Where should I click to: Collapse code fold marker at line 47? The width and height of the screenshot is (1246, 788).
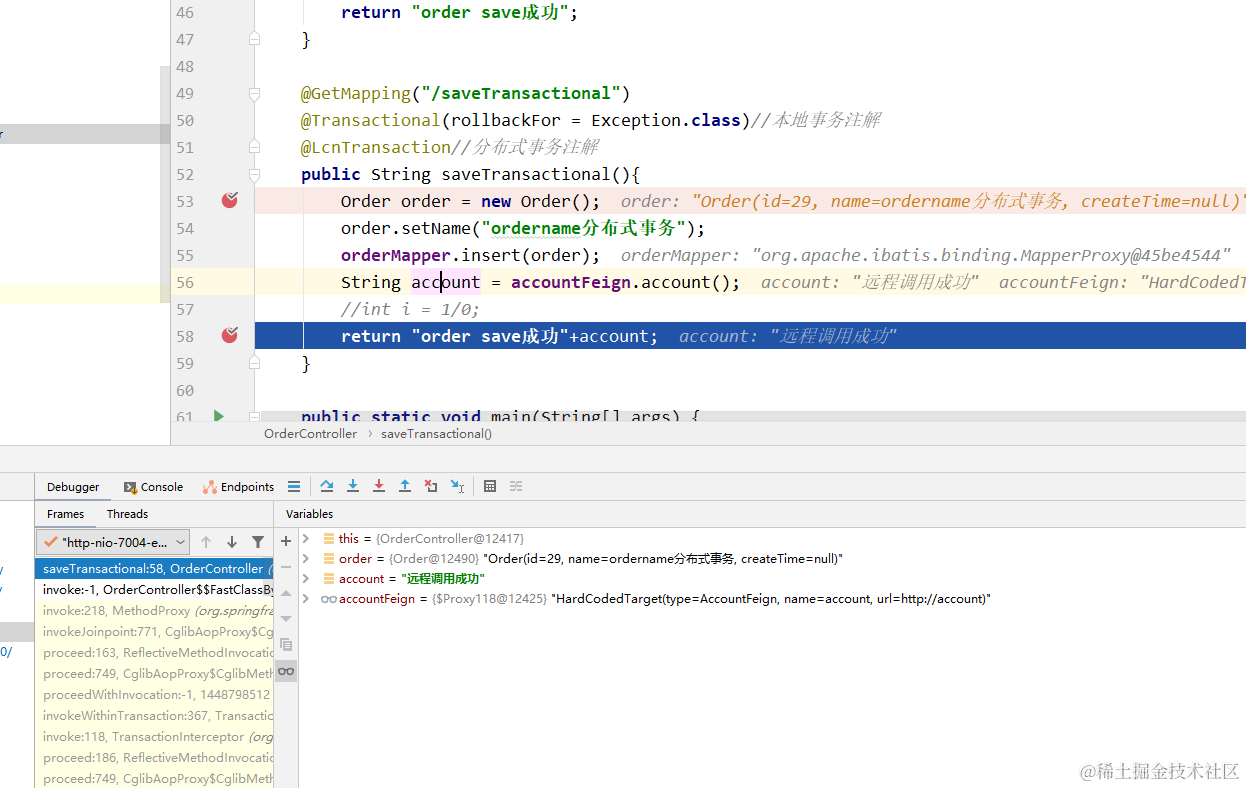254,39
